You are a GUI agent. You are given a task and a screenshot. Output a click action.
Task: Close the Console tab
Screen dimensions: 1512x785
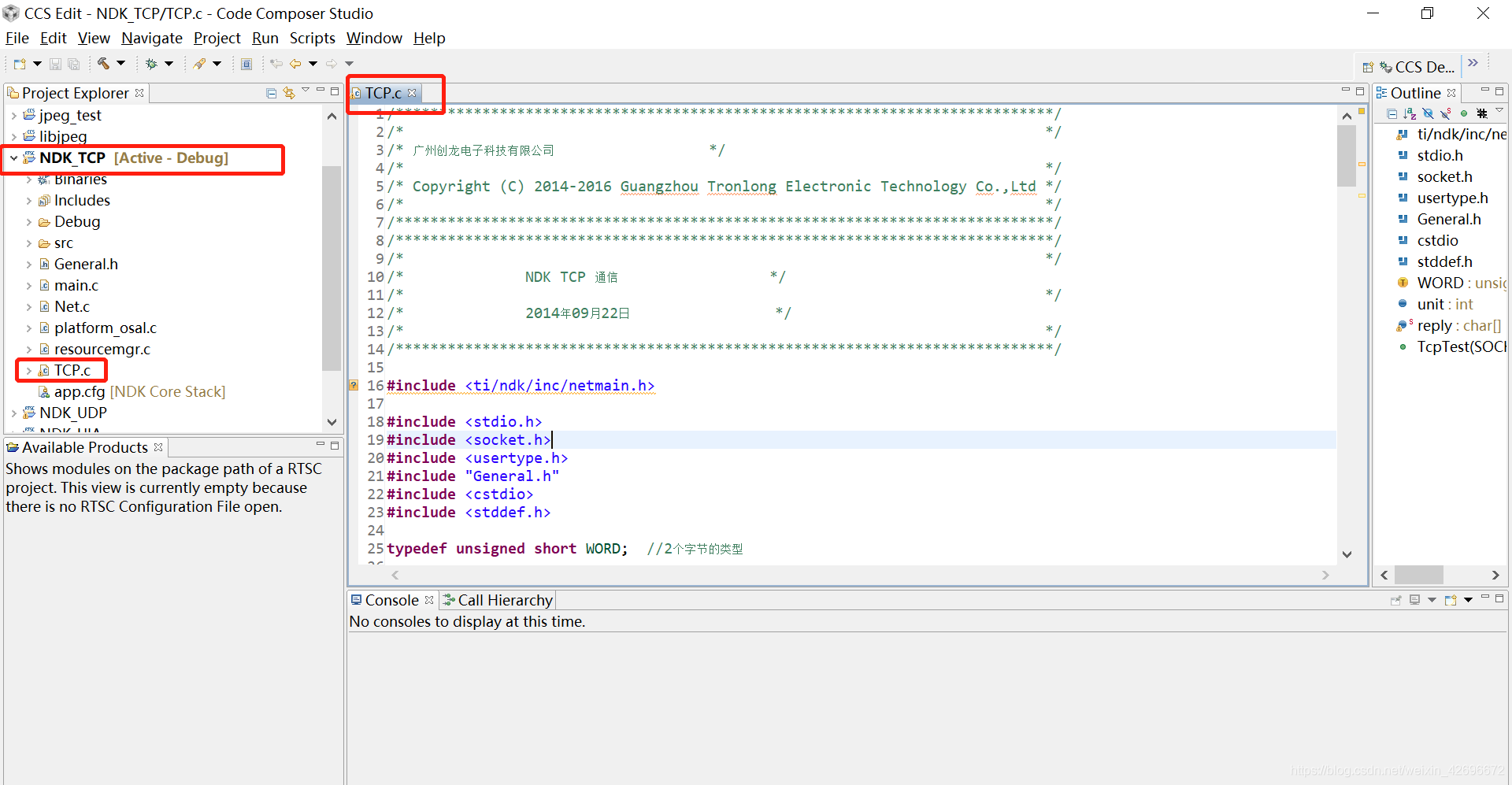tap(429, 600)
